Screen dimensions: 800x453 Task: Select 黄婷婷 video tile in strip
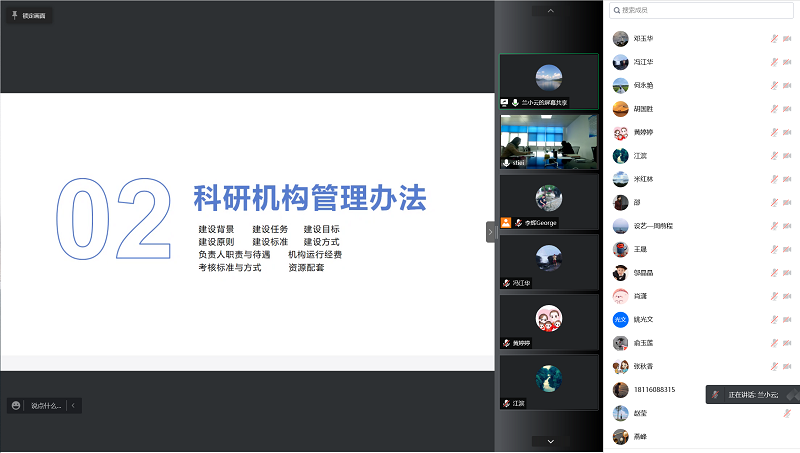549,320
